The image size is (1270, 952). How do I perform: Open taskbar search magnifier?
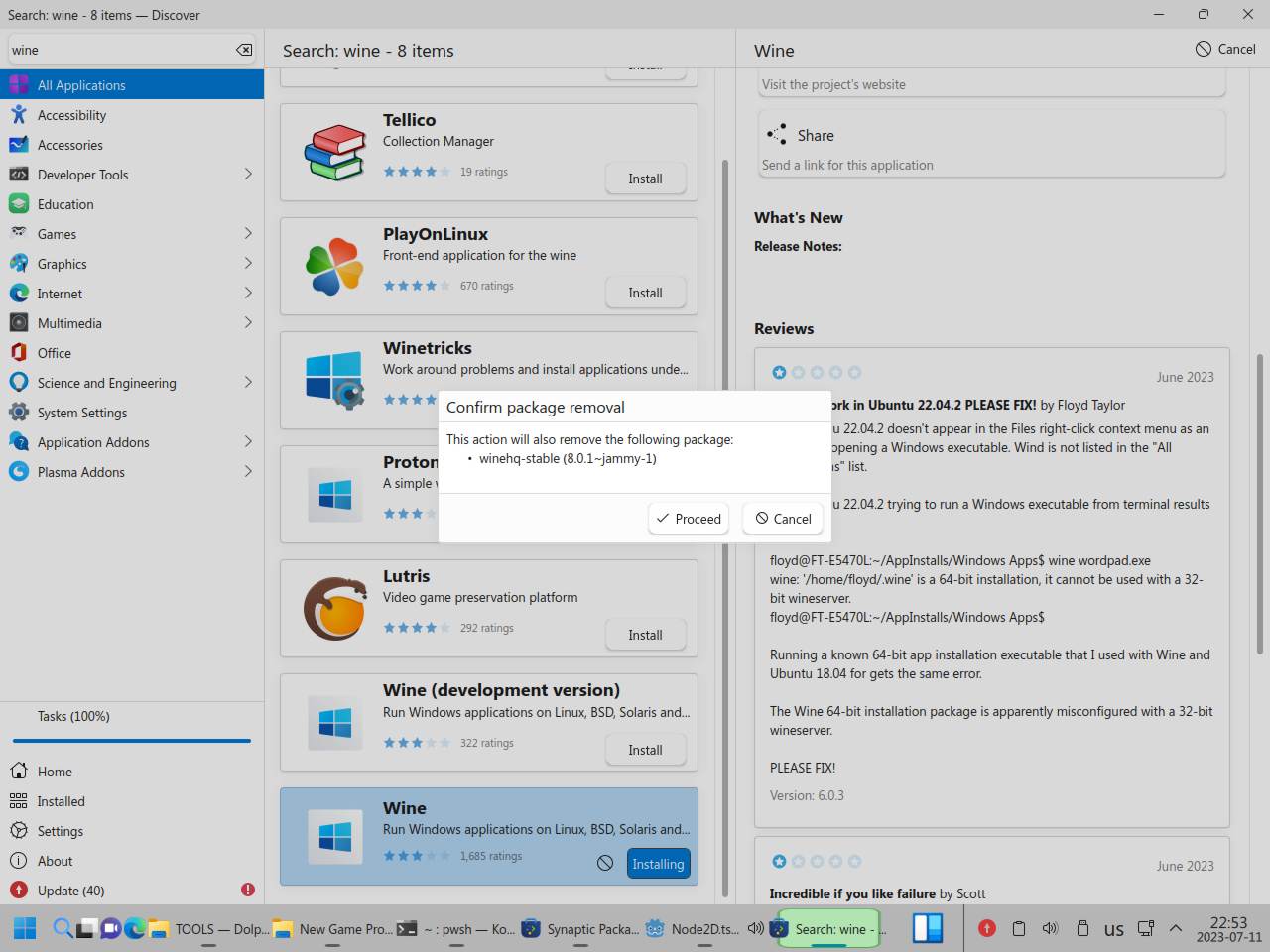click(63, 928)
